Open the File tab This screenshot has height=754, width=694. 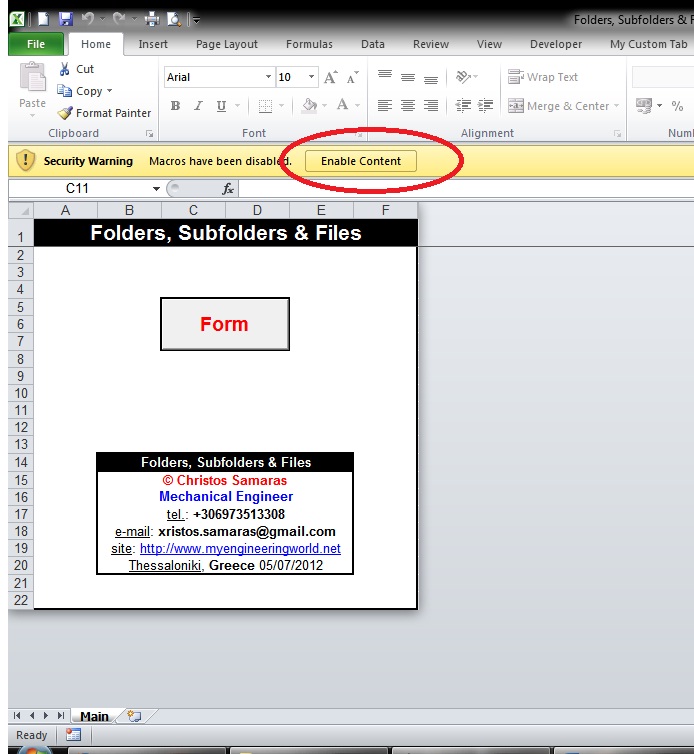click(36, 44)
